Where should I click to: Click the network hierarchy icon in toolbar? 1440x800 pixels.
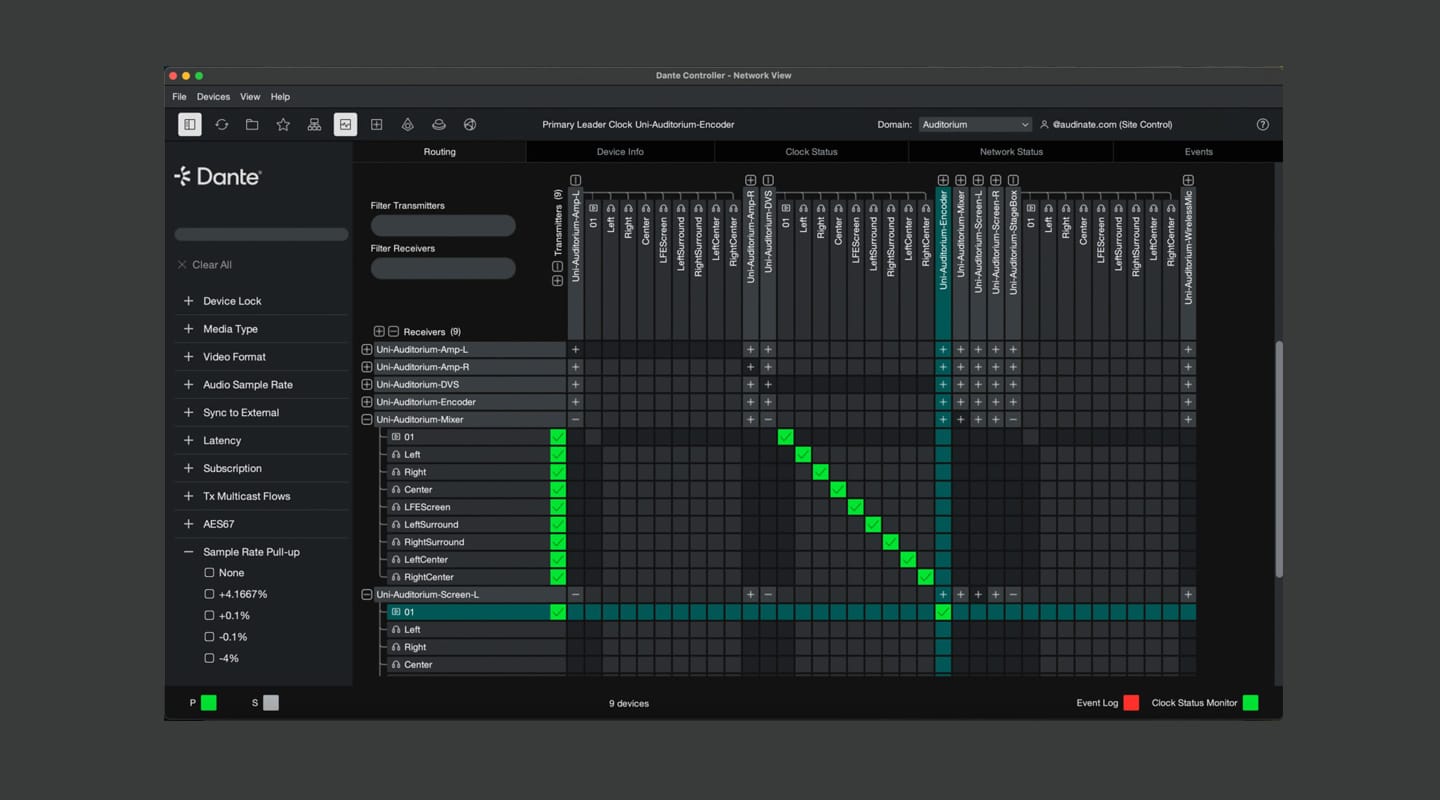[x=314, y=124]
